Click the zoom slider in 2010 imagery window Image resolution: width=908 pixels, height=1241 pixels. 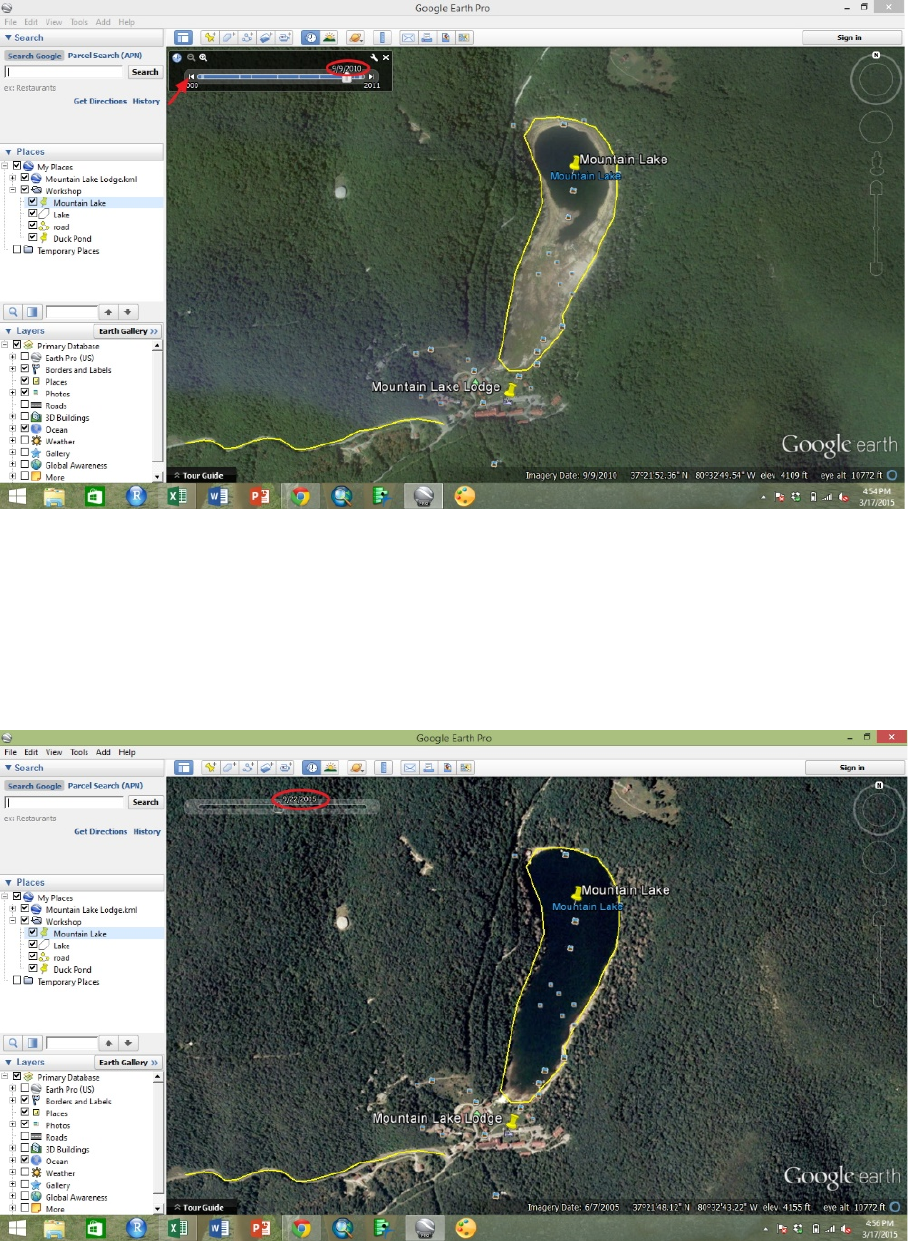[x=876, y=228]
